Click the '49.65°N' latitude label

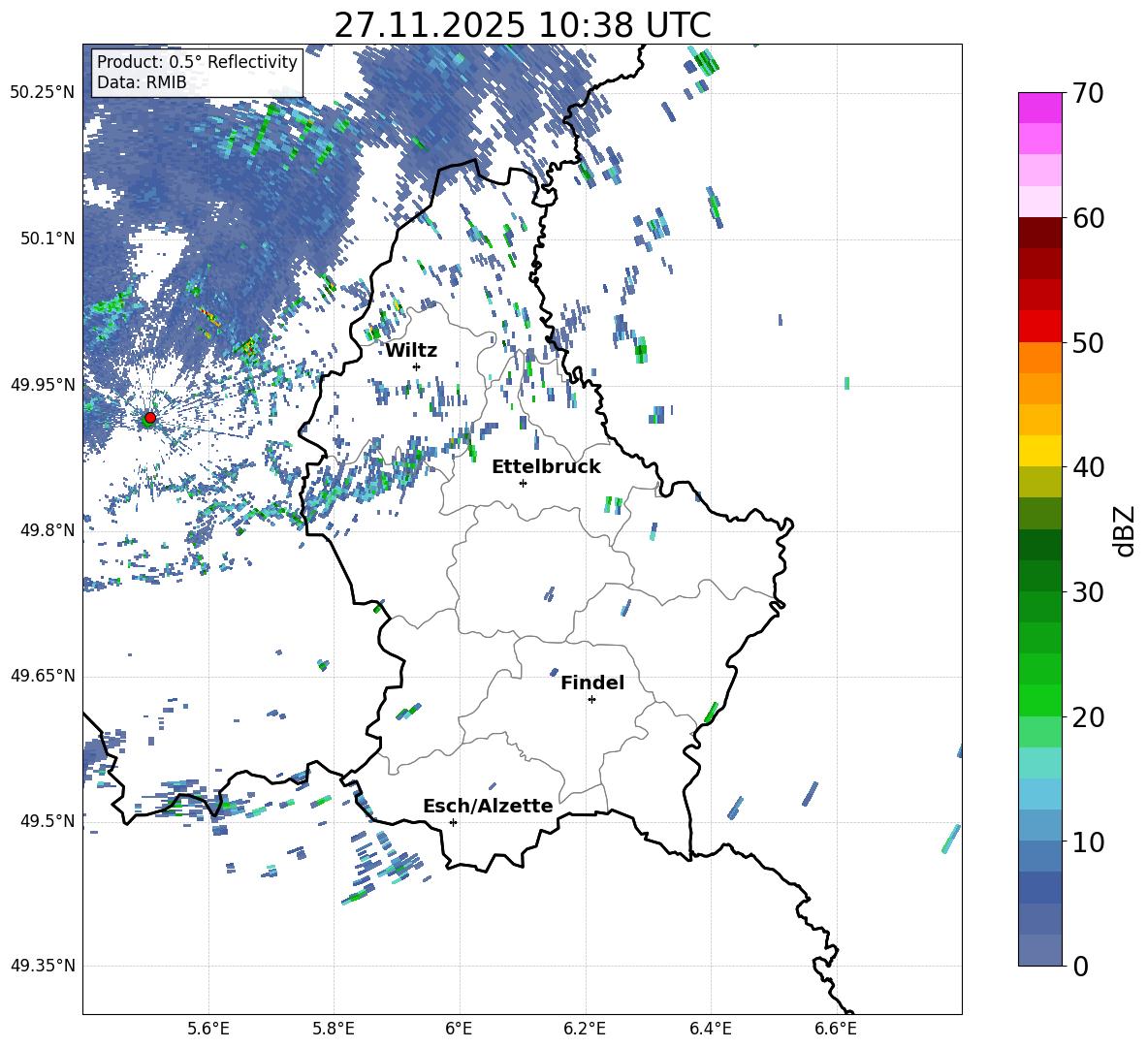coord(43,677)
